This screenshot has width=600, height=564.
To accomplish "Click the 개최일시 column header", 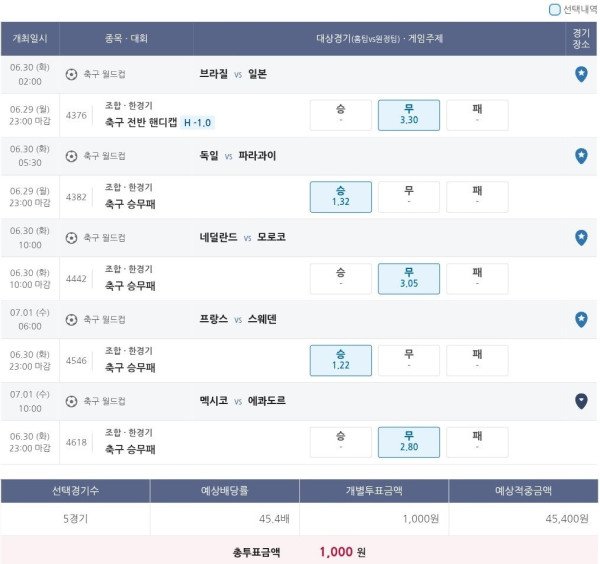I will click(x=30, y=39).
